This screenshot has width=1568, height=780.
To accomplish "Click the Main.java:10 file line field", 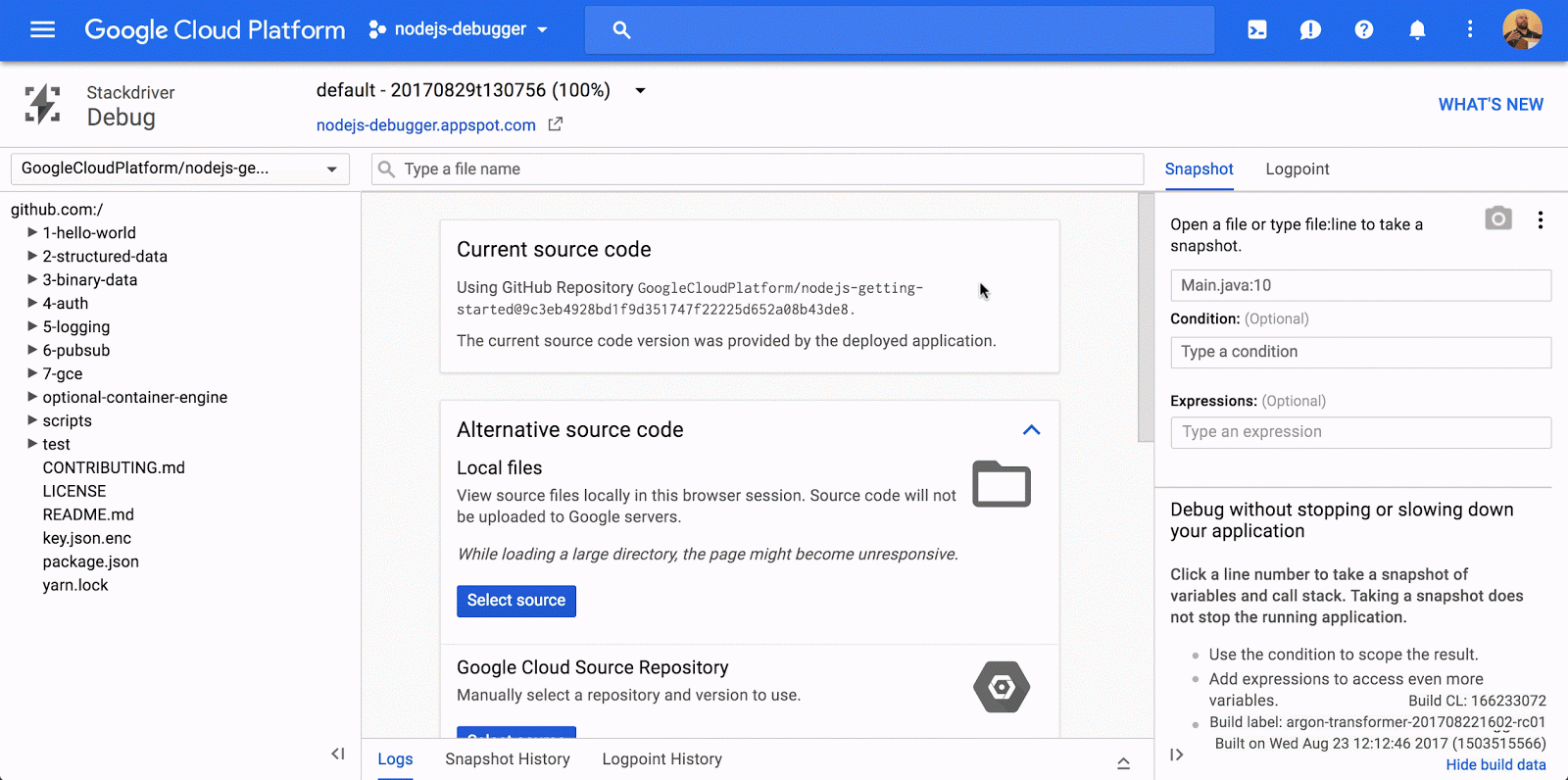I will coord(1361,285).
